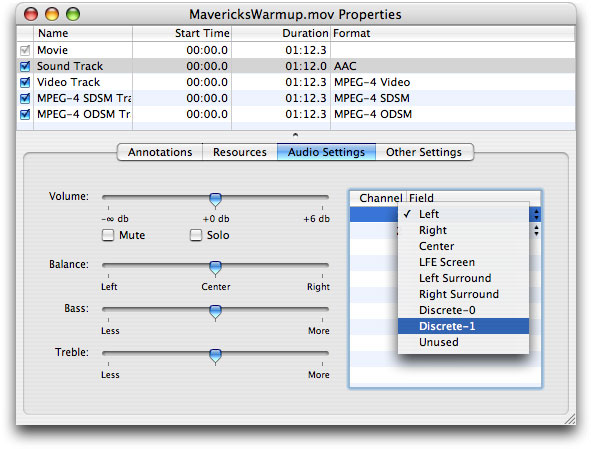The width and height of the screenshot is (591, 449).
Task: Open the Resources tab
Action: 240,152
